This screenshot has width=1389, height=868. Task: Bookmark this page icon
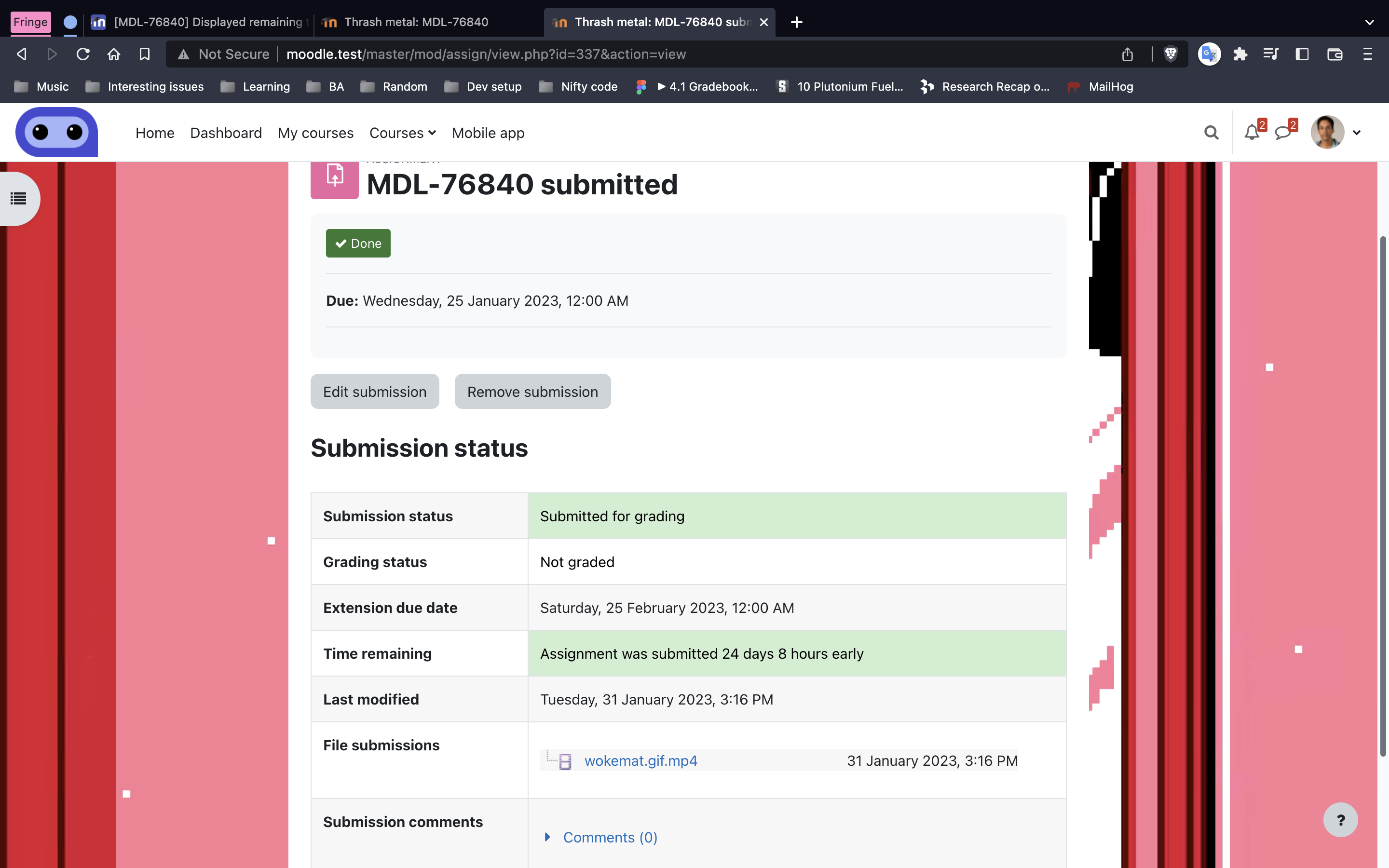pos(145,54)
